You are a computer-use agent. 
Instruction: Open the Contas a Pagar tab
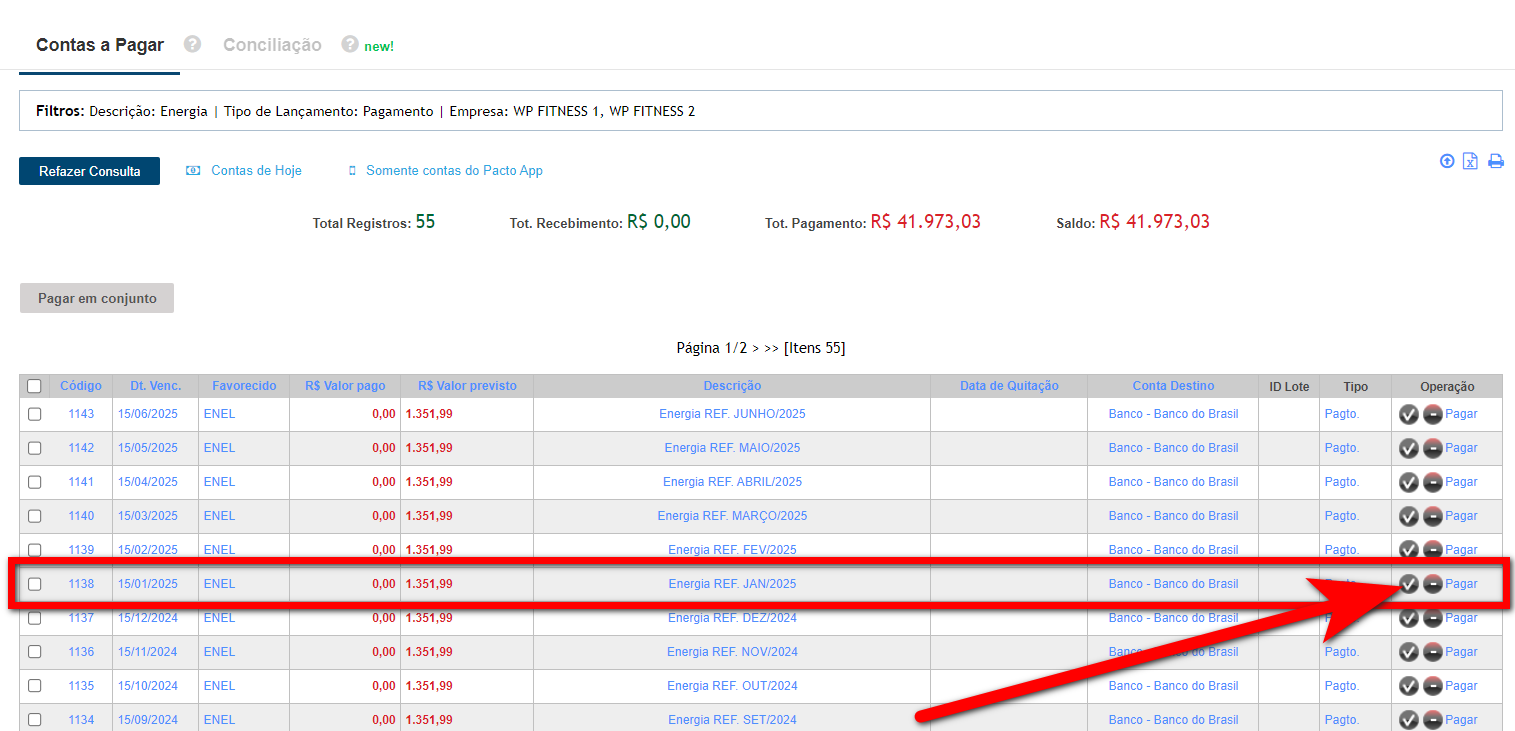point(100,45)
